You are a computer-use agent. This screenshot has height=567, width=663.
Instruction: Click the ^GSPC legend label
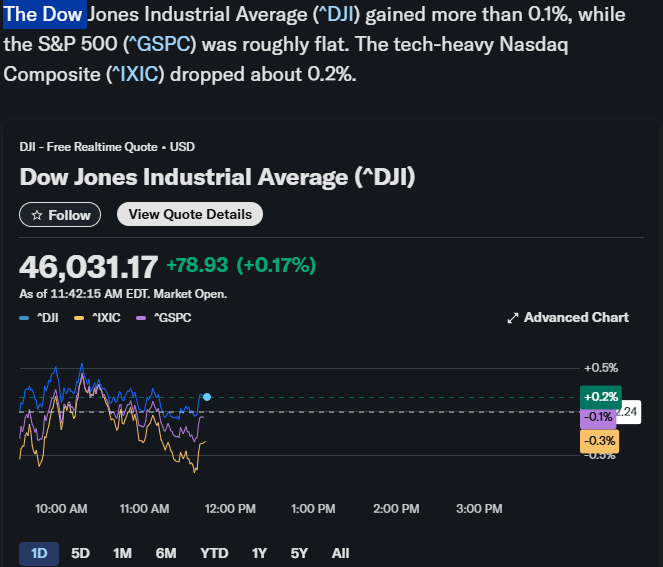[173, 318]
